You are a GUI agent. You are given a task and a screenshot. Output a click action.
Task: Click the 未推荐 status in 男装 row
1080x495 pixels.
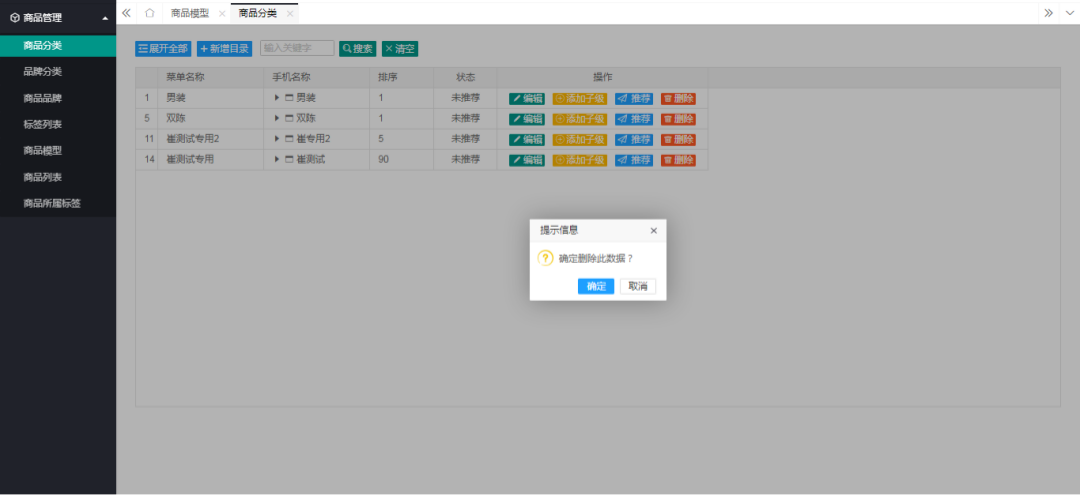pyautogui.click(x=466, y=98)
